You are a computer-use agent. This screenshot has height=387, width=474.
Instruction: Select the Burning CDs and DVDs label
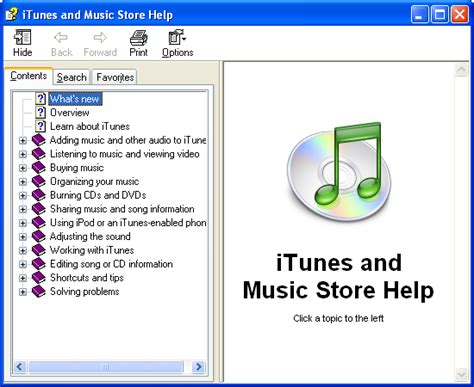click(98, 195)
